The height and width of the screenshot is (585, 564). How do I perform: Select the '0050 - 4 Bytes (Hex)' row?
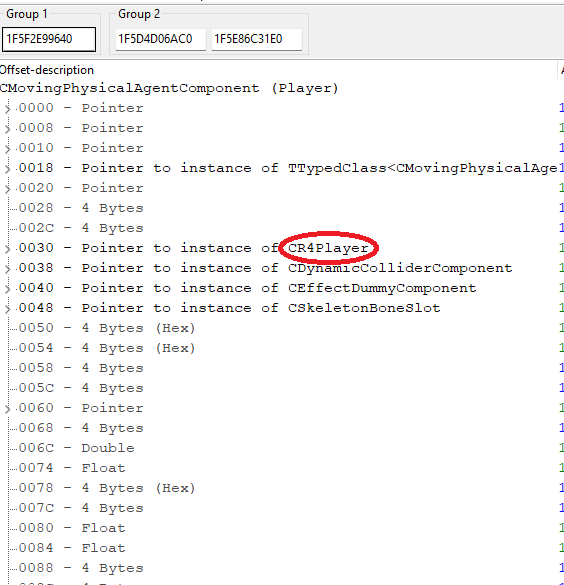(107, 328)
